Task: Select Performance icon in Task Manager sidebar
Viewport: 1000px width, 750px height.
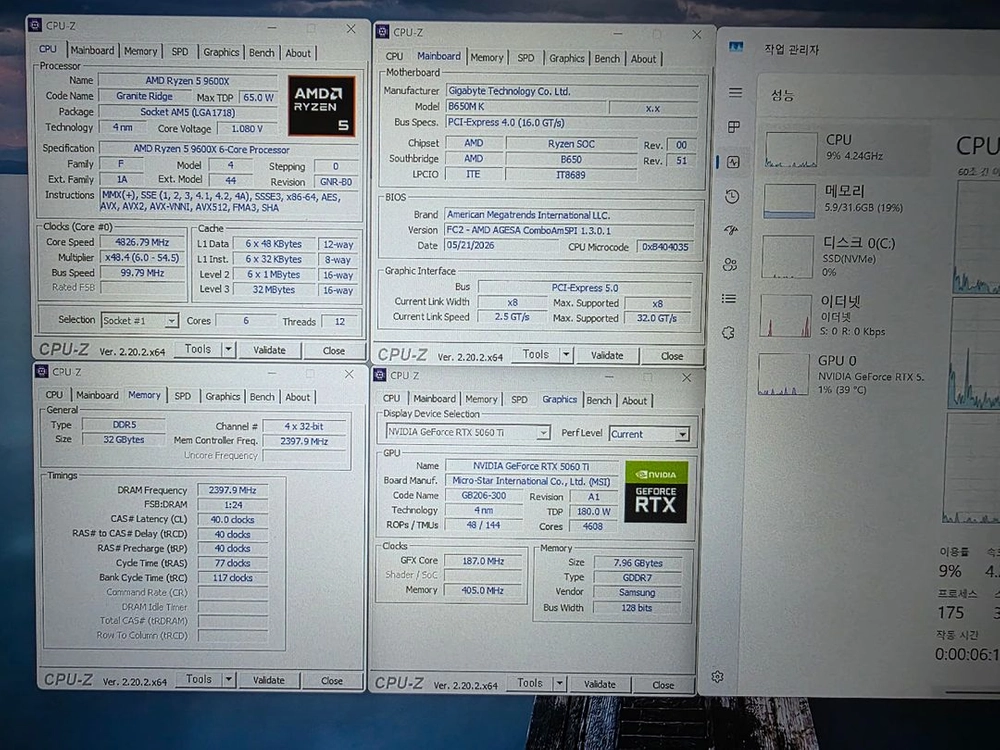Action: click(733, 162)
